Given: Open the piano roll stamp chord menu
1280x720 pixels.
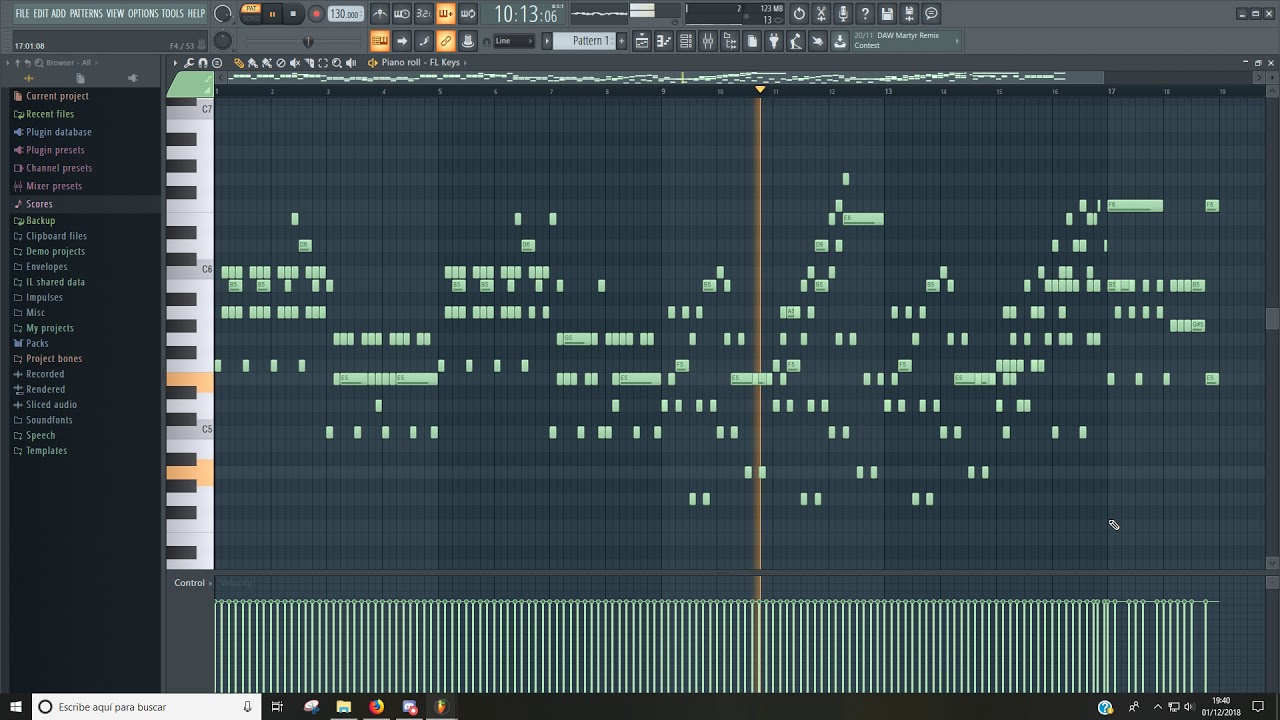Looking at the screenshot, I should click(x=217, y=63).
